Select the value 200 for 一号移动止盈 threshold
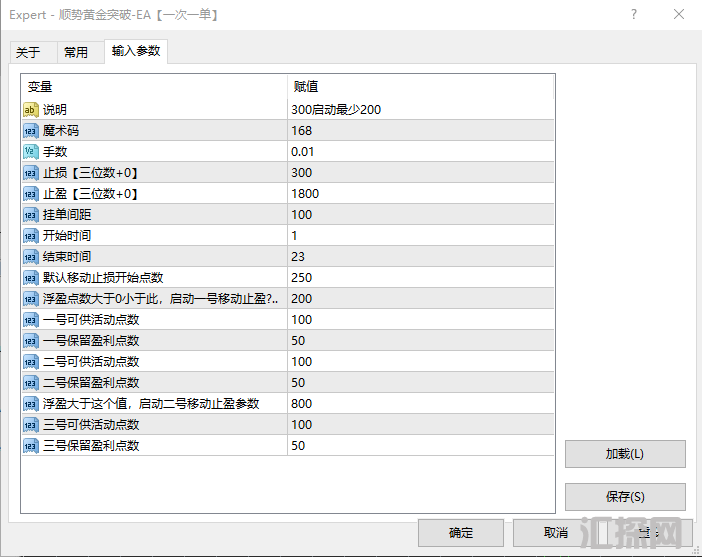This screenshot has width=702, height=557. pos(420,299)
